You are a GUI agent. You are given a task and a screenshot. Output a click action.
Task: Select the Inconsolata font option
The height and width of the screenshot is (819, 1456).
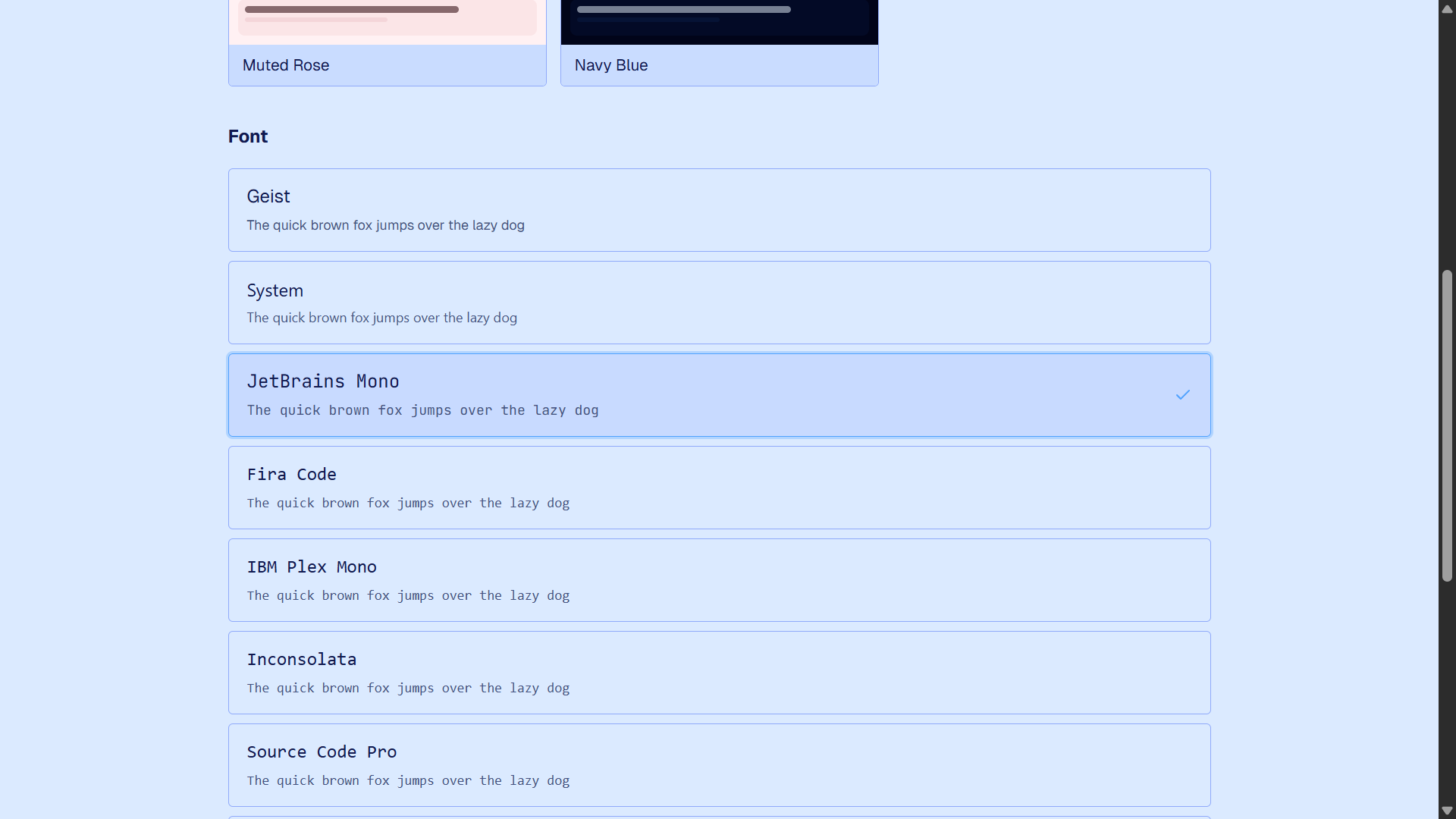719,673
